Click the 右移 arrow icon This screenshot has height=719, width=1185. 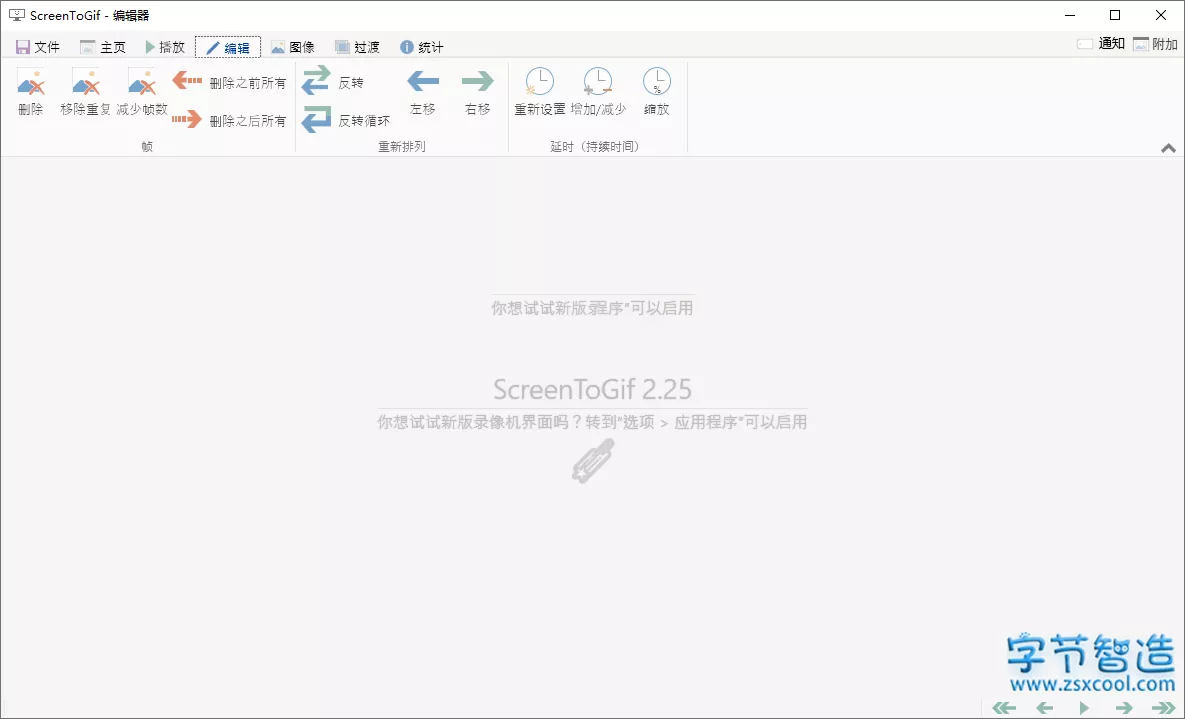(x=478, y=81)
